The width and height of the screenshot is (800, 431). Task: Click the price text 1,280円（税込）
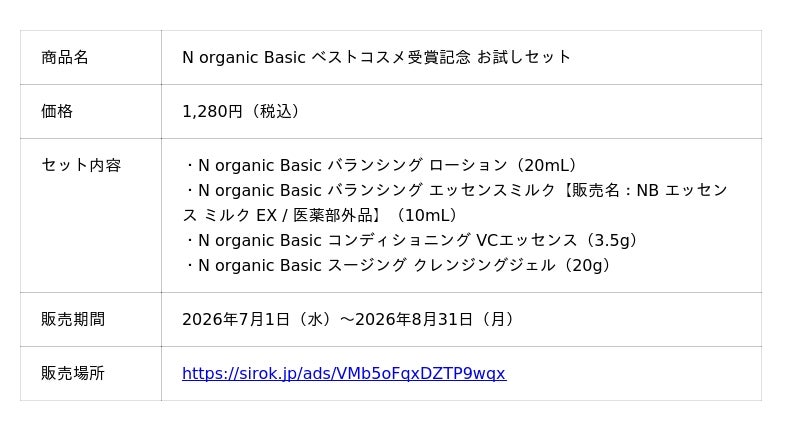click(243, 111)
